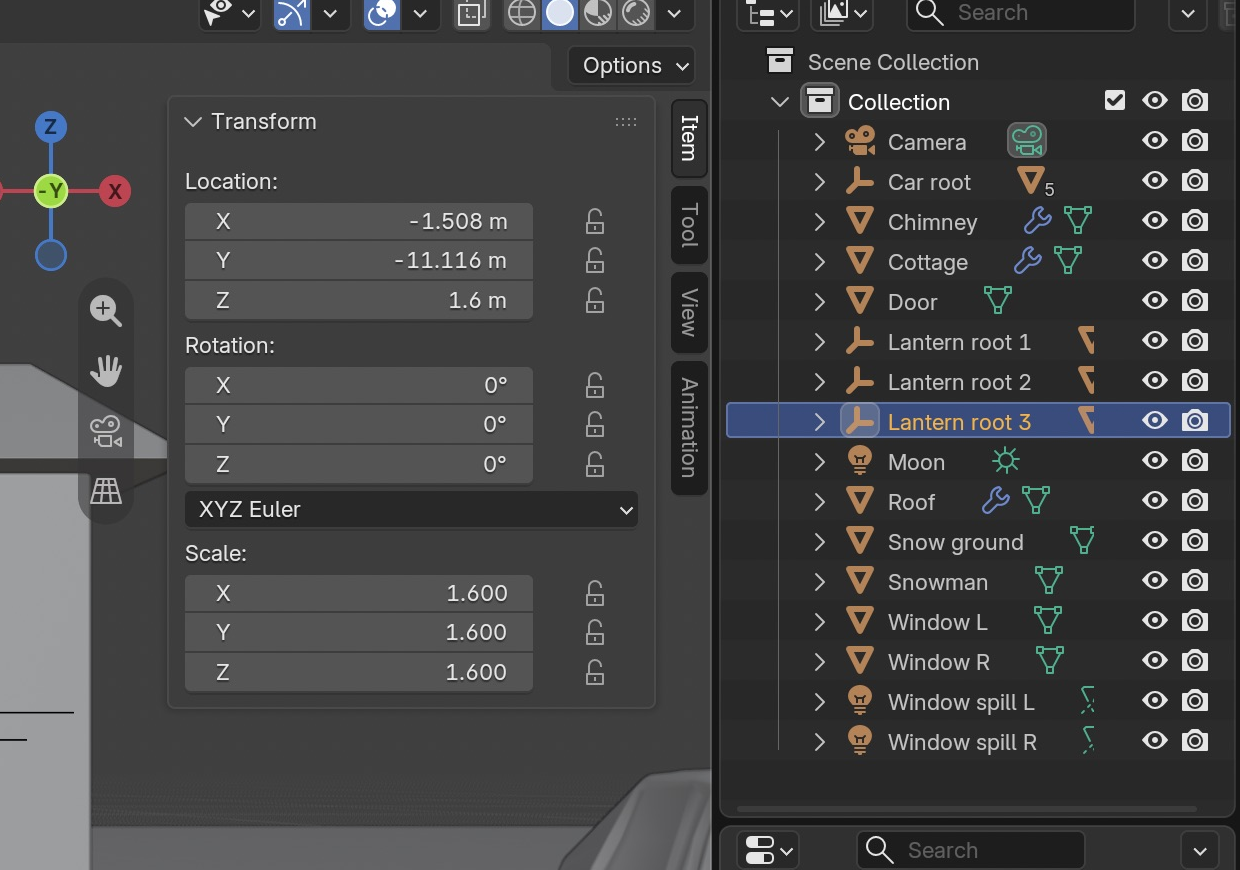Hide Lantern root 3 eye toggle
The image size is (1240, 870).
(1155, 421)
